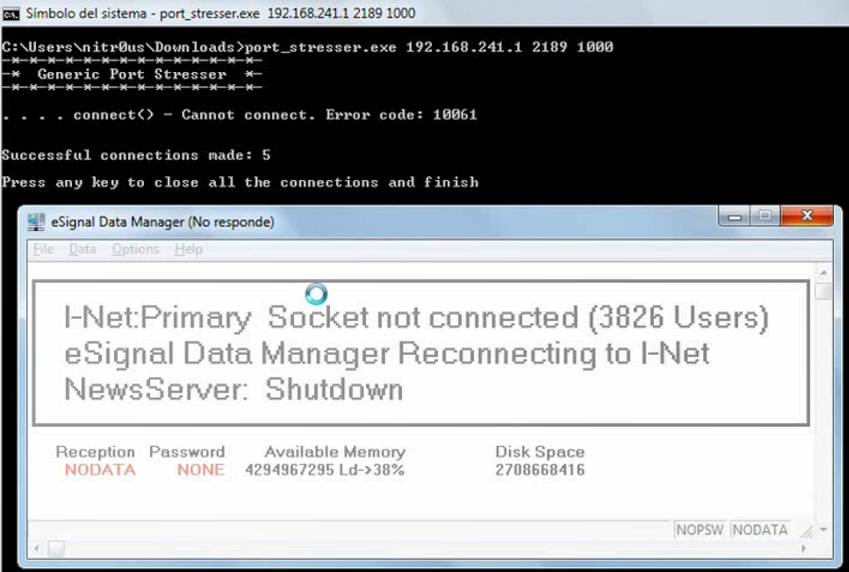Image resolution: width=849 pixels, height=572 pixels.
Task: Click the horizontal scrollbar left arrow
Action: 37,548
